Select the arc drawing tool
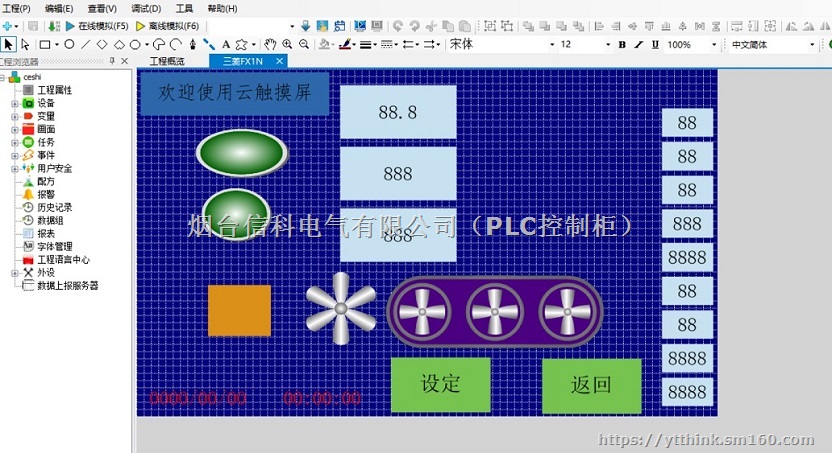This screenshot has height=453, width=832. (176, 45)
